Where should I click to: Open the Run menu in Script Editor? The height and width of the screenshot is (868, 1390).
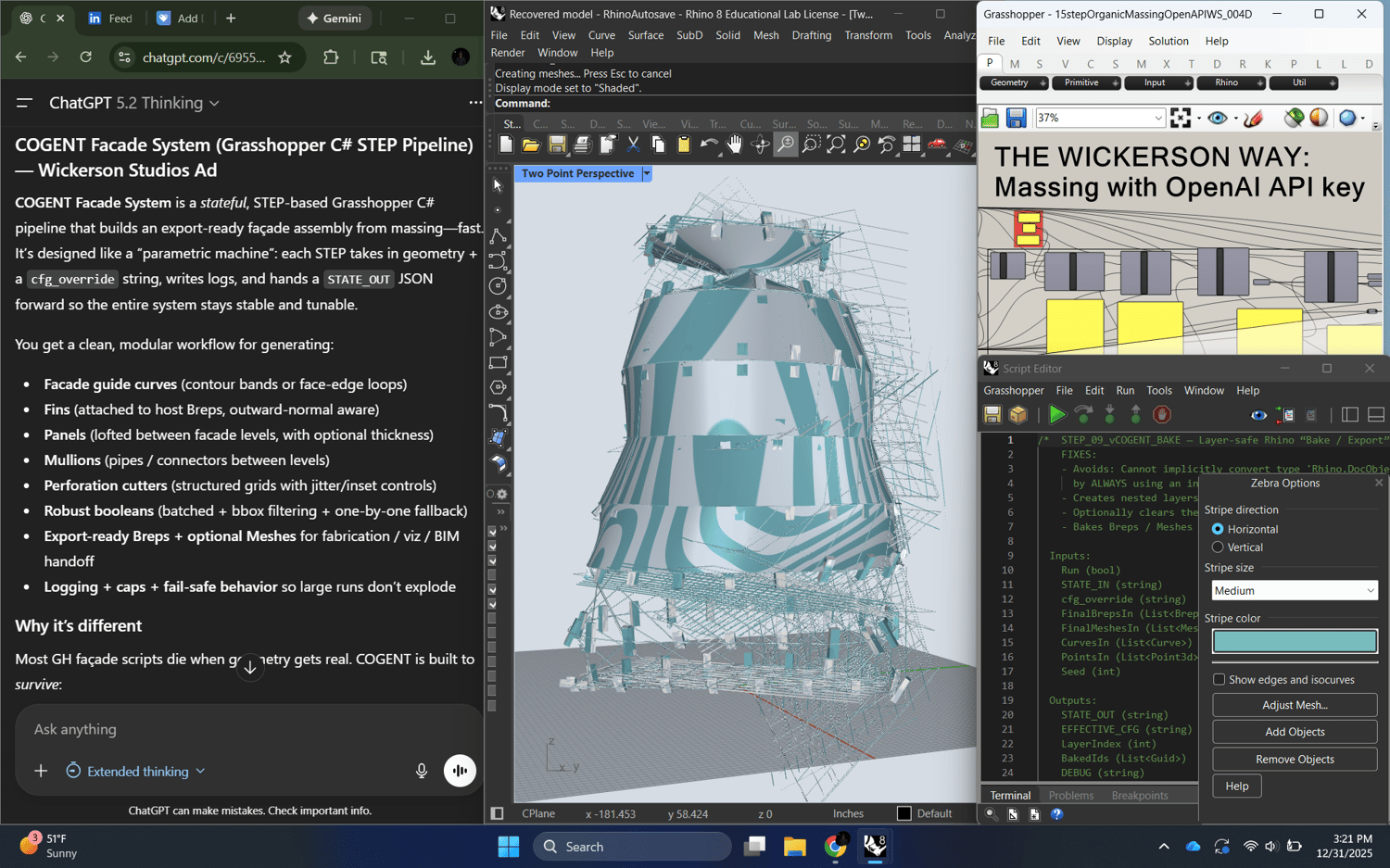(1125, 391)
